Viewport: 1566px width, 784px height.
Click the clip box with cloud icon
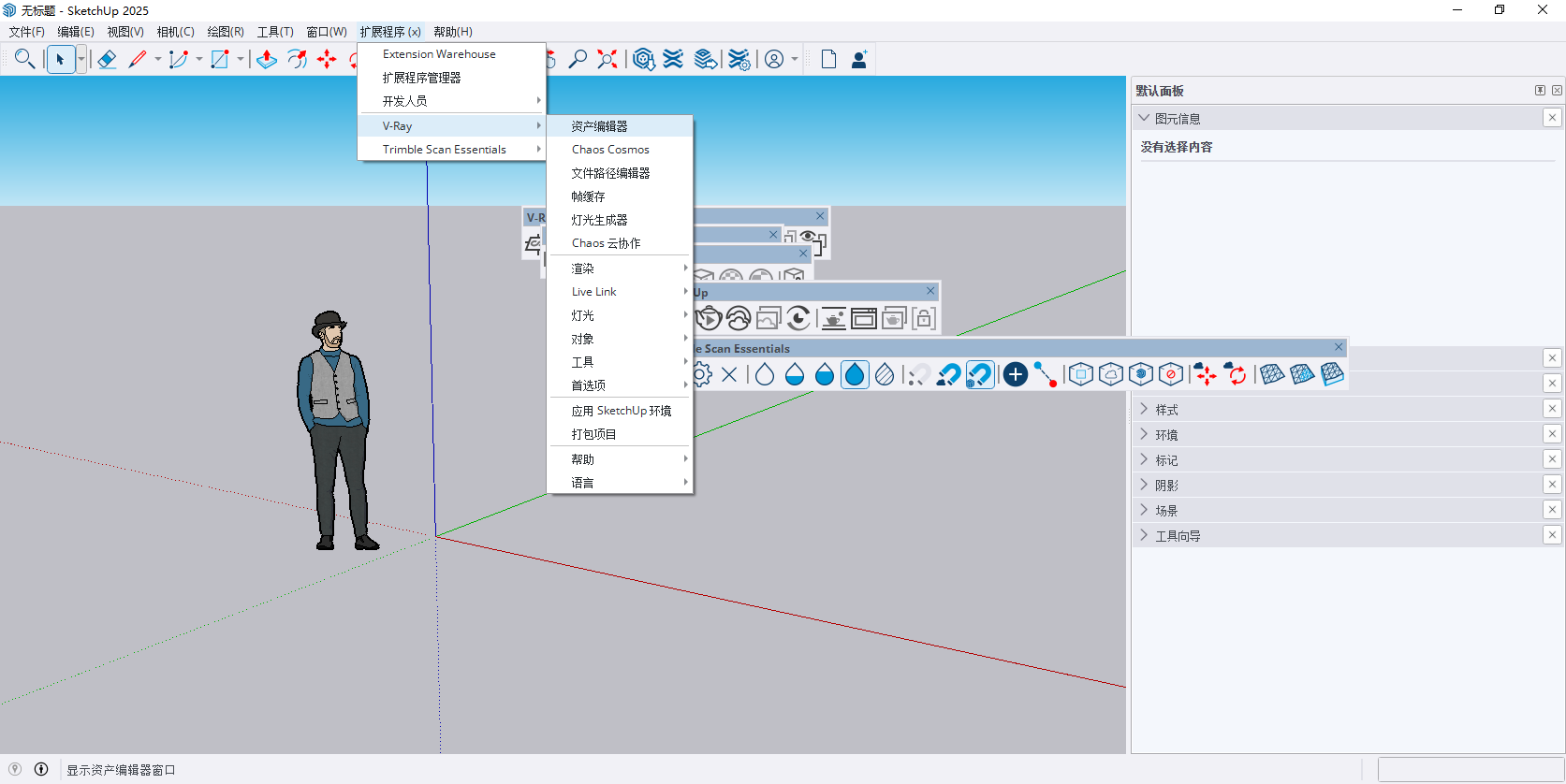coord(1111,374)
